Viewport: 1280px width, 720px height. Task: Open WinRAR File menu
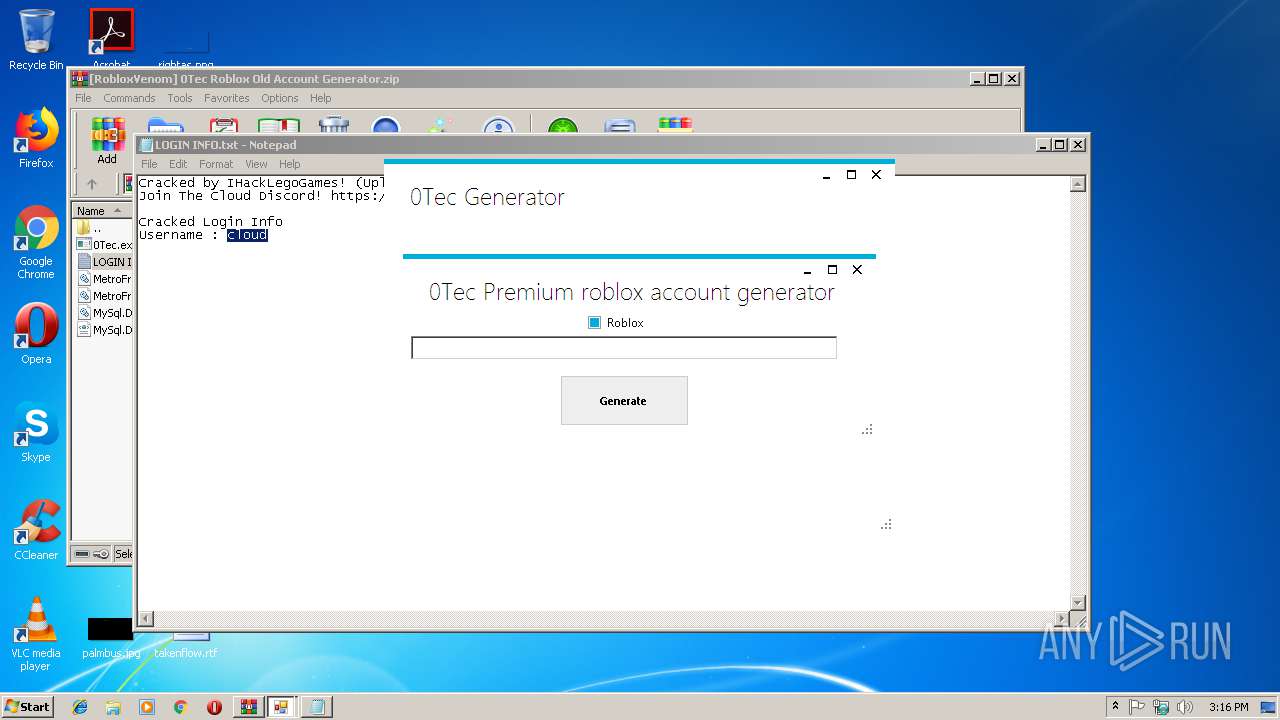click(x=83, y=98)
